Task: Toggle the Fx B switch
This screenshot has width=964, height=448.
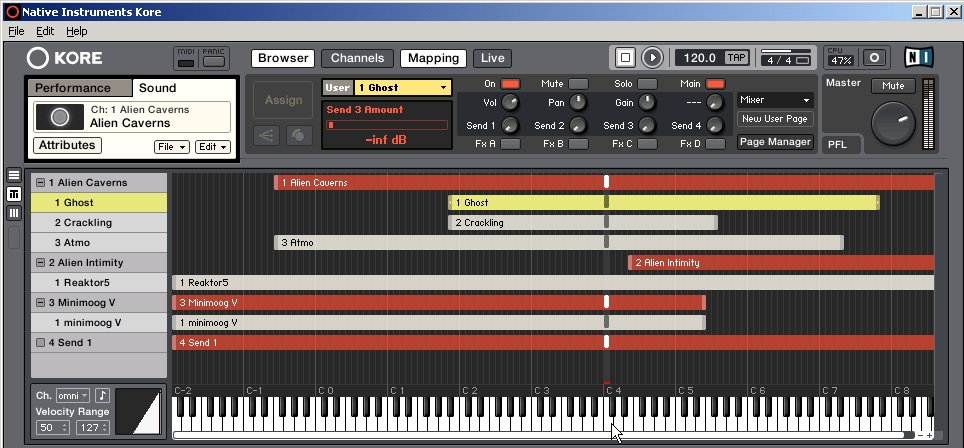Action: click(578, 144)
